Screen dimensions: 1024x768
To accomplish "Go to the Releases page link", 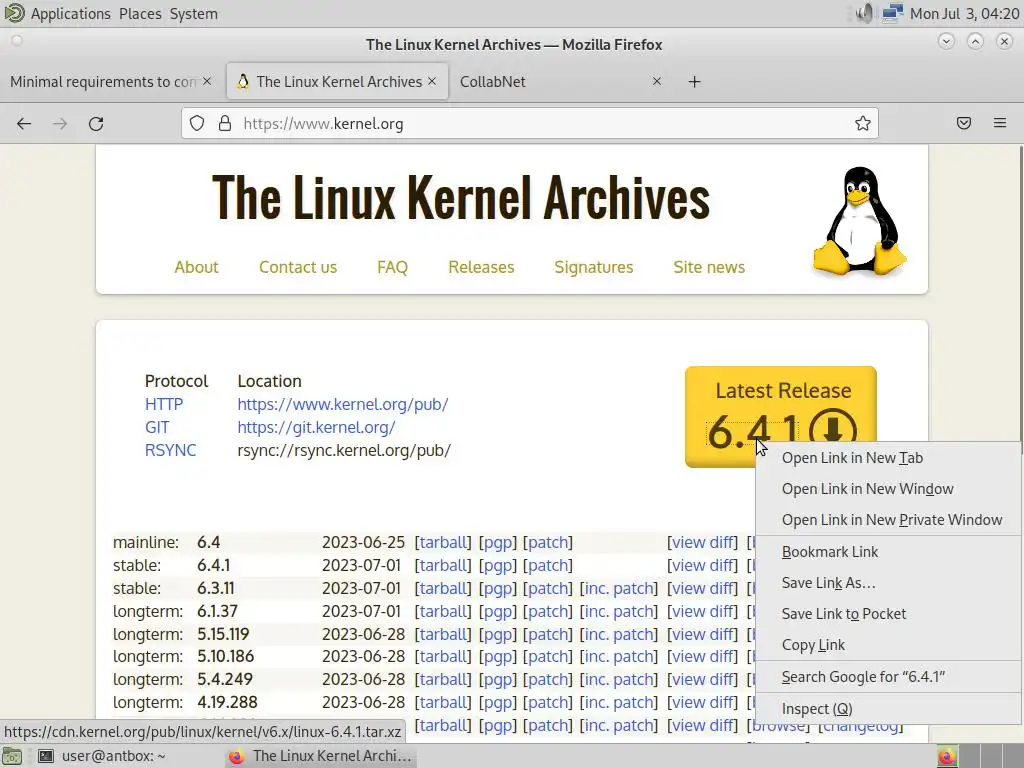I will click(481, 267).
